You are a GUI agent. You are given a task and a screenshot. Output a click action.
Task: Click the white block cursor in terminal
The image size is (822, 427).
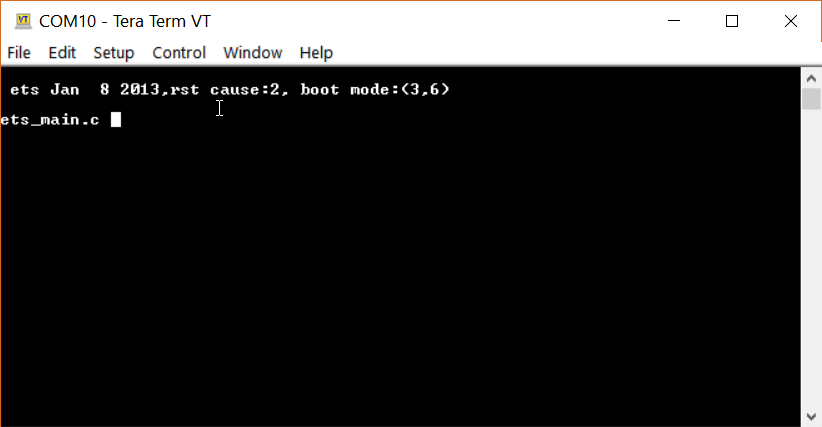point(116,120)
